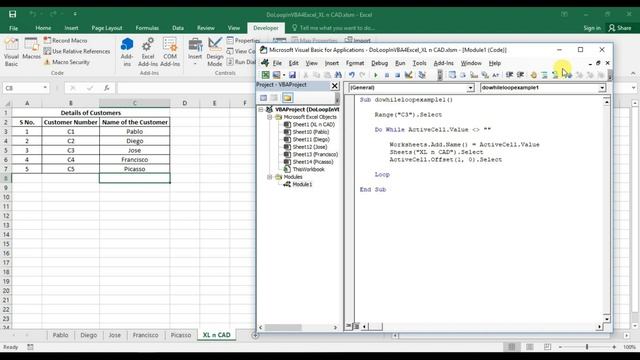Click the Insert Function fx icon

click(107, 88)
